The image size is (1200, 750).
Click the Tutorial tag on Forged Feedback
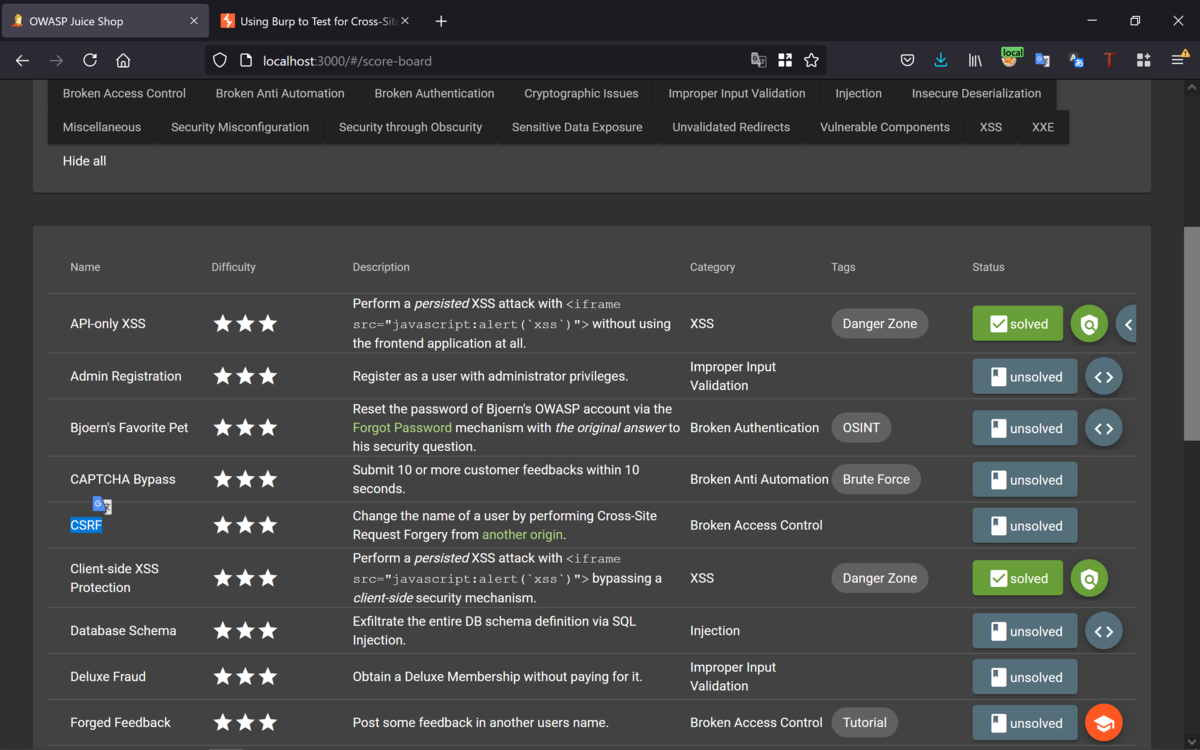click(x=865, y=722)
